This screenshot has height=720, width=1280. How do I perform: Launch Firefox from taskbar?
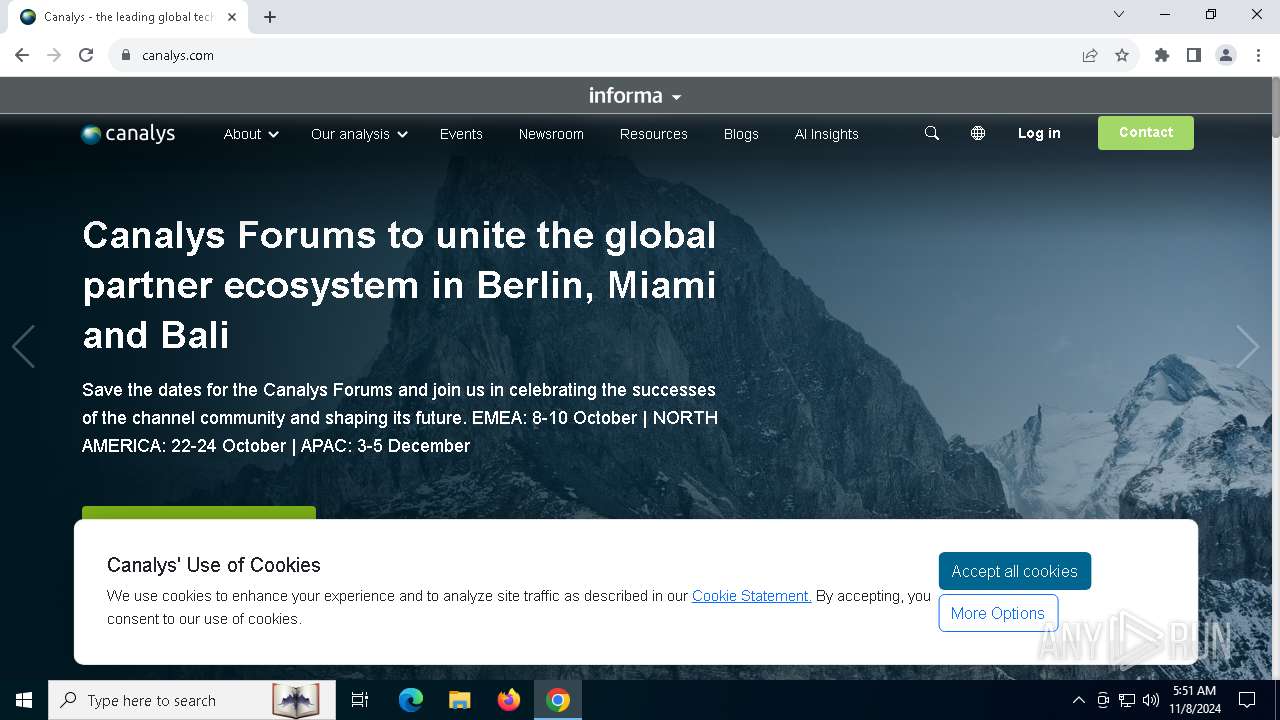pyautogui.click(x=509, y=700)
